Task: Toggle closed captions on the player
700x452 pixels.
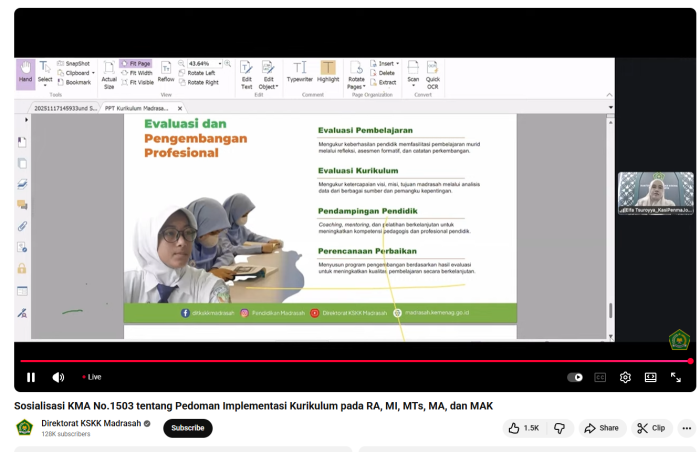Action: [600, 377]
